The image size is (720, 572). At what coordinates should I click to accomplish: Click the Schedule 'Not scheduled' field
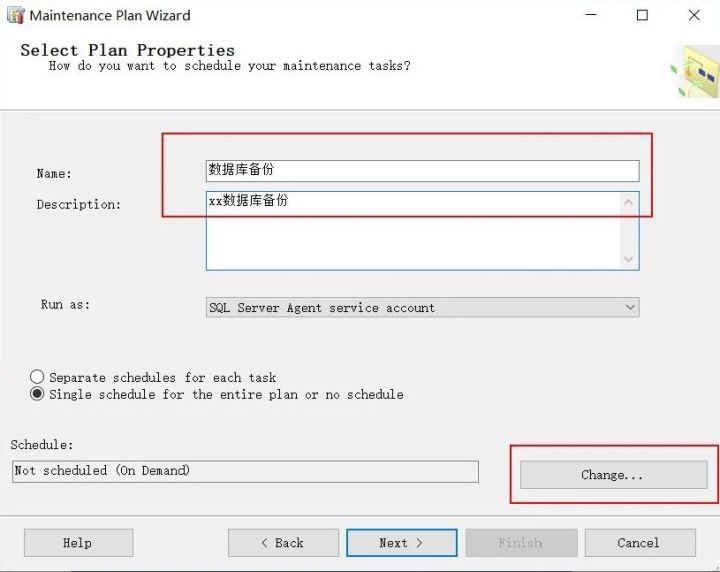pos(245,471)
